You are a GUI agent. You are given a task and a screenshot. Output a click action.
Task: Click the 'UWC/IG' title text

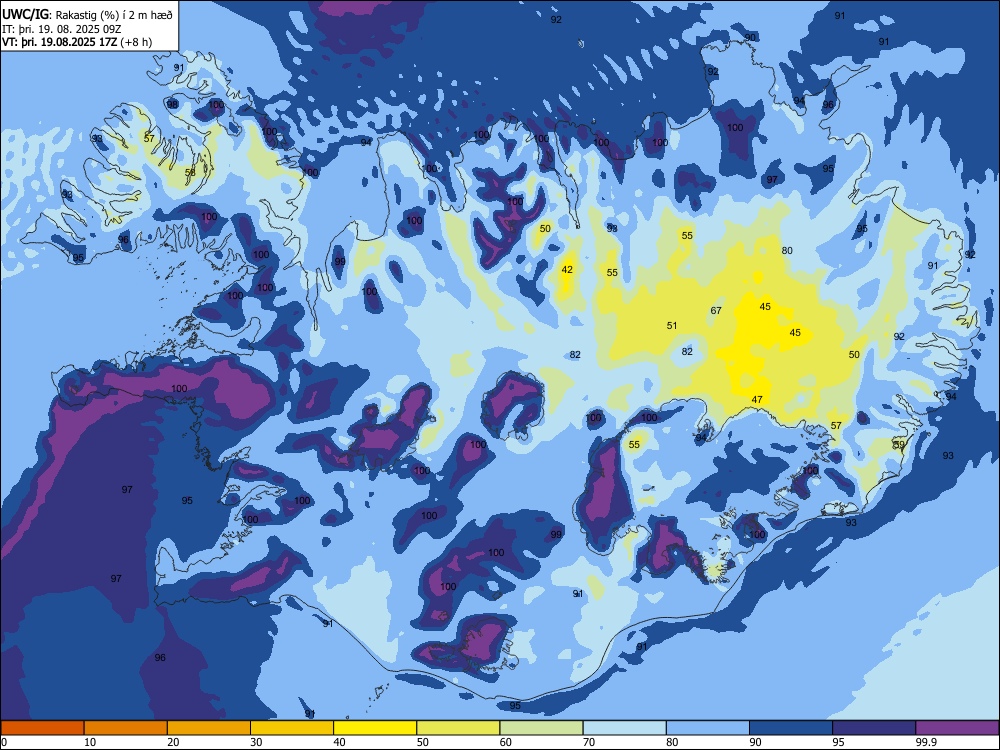point(25,14)
